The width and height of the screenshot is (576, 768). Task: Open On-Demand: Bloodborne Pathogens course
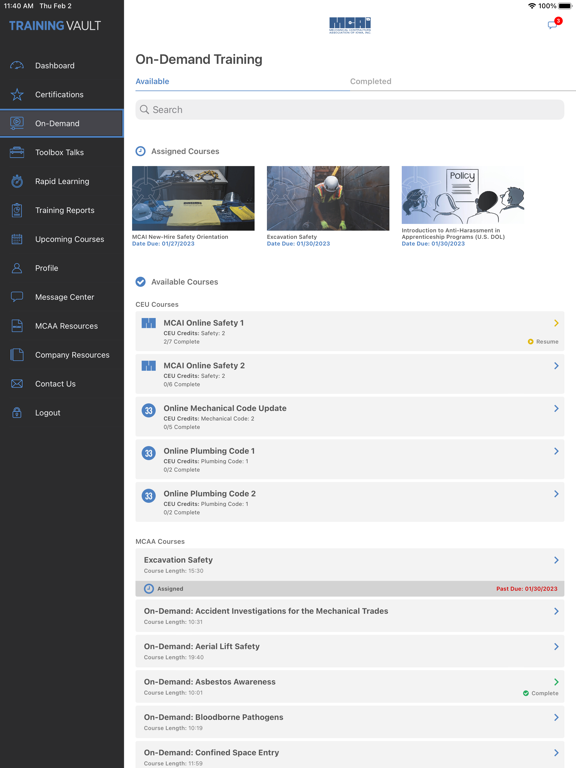[x=350, y=721]
